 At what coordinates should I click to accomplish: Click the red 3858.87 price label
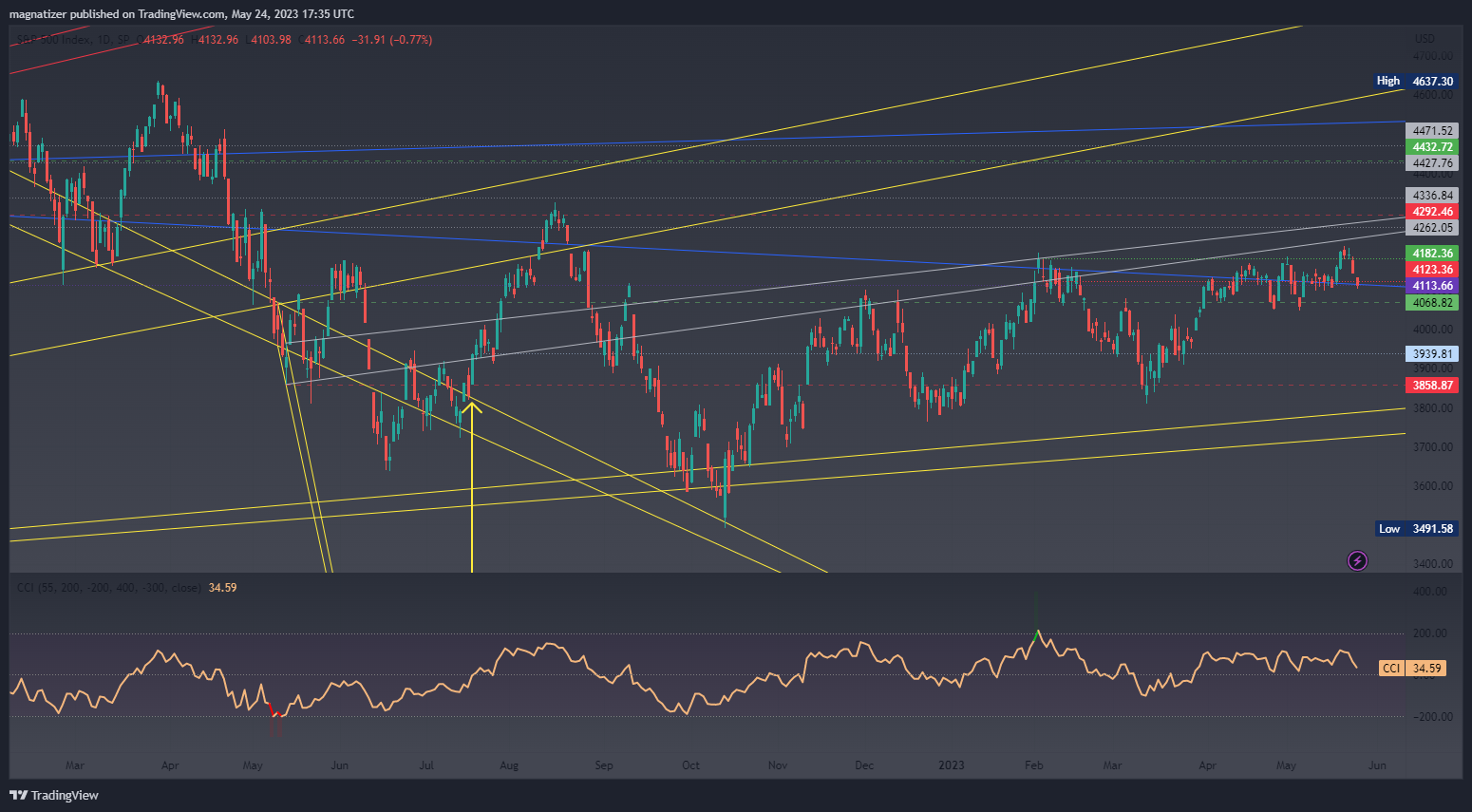(1432, 386)
